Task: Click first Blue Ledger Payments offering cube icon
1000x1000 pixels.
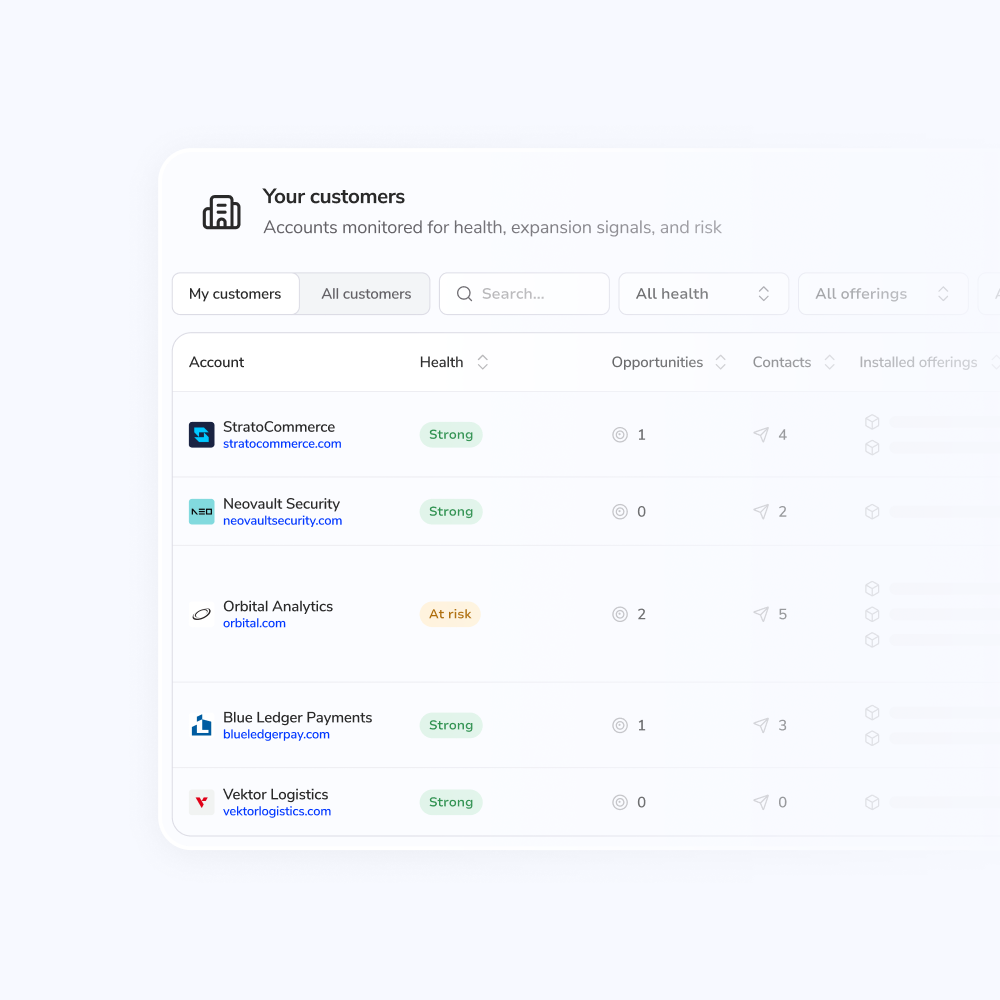Action: (x=872, y=712)
